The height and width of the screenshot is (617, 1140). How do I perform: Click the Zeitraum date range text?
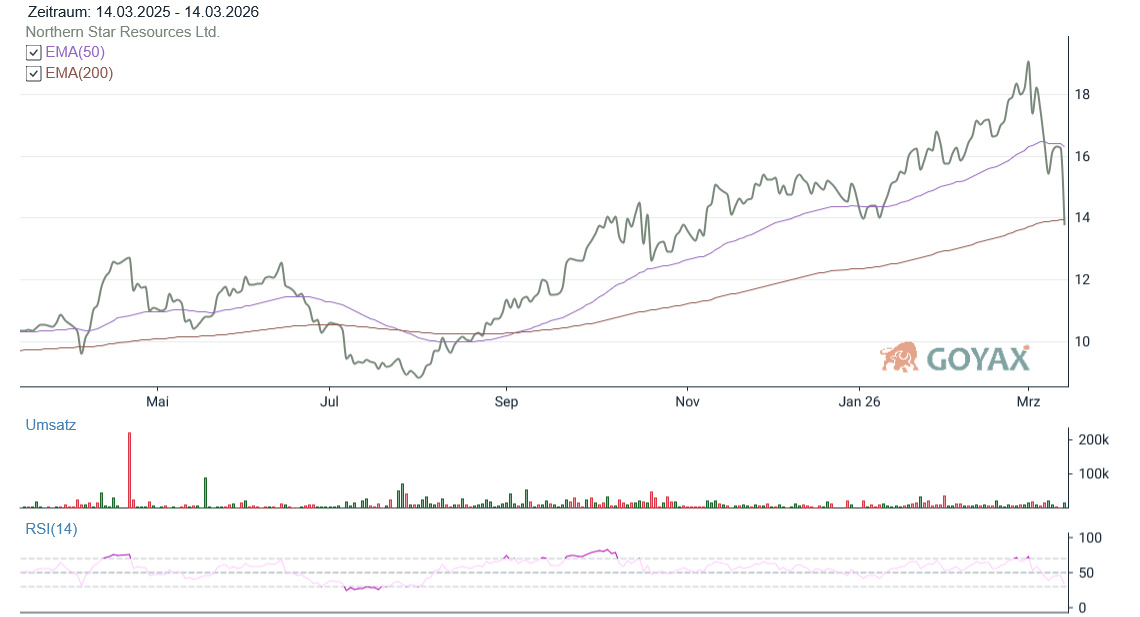[x=144, y=12]
